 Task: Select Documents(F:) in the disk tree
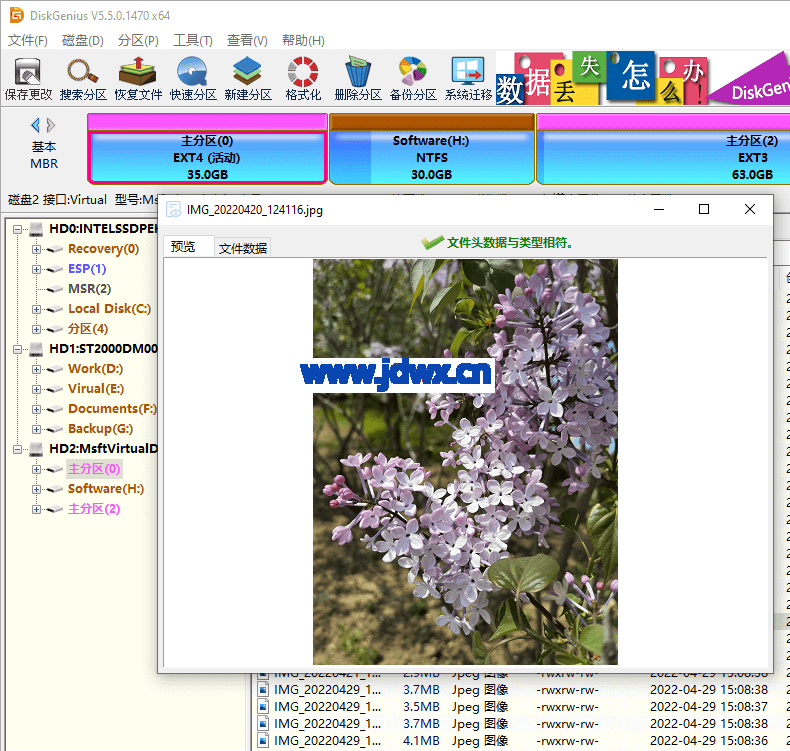[x=112, y=408]
